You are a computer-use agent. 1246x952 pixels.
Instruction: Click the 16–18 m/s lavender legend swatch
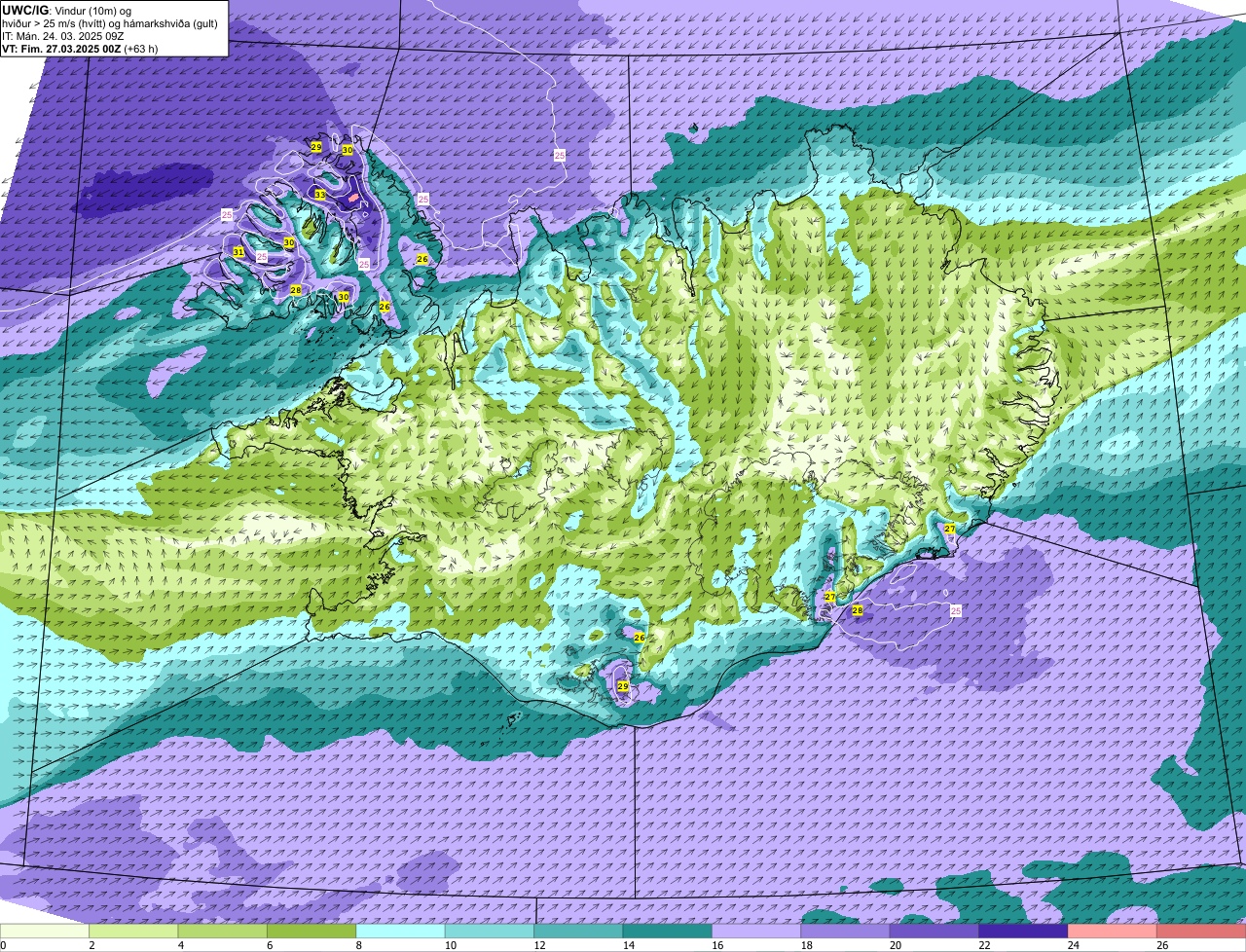(x=756, y=931)
